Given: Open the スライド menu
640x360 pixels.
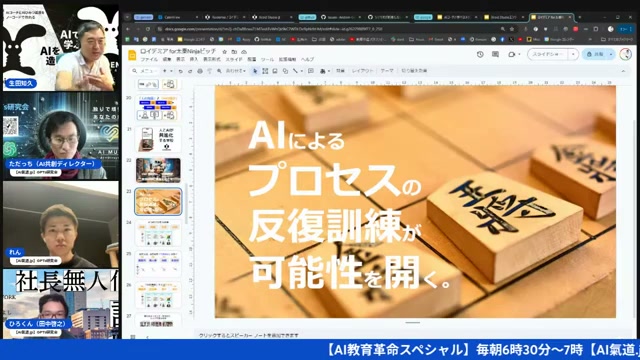Looking at the screenshot, I should pyautogui.click(x=234, y=60).
